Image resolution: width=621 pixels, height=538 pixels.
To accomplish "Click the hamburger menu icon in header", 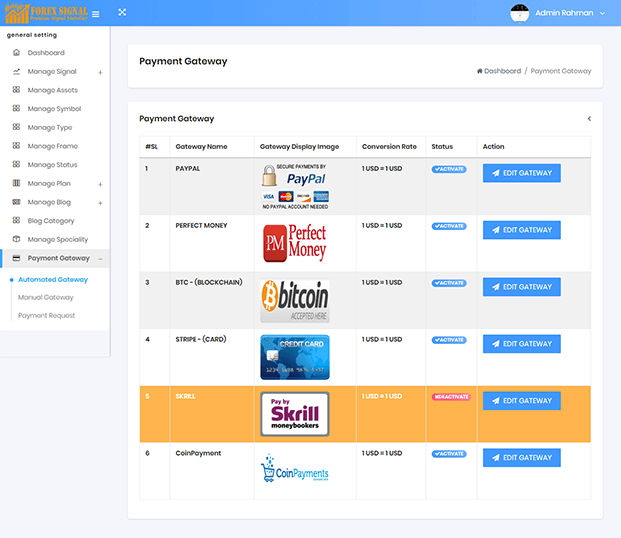I will (96, 13).
